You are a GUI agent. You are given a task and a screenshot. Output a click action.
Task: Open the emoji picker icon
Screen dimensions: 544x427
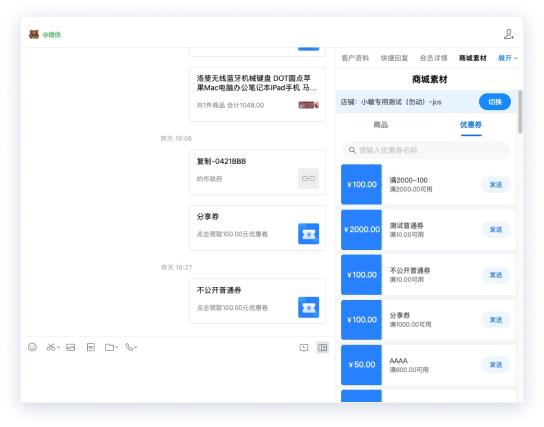pyautogui.click(x=32, y=347)
